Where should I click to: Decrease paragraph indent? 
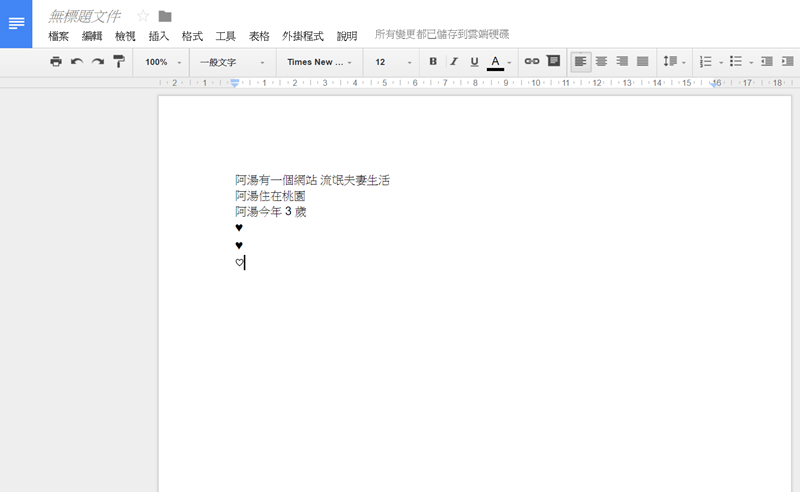[766, 62]
